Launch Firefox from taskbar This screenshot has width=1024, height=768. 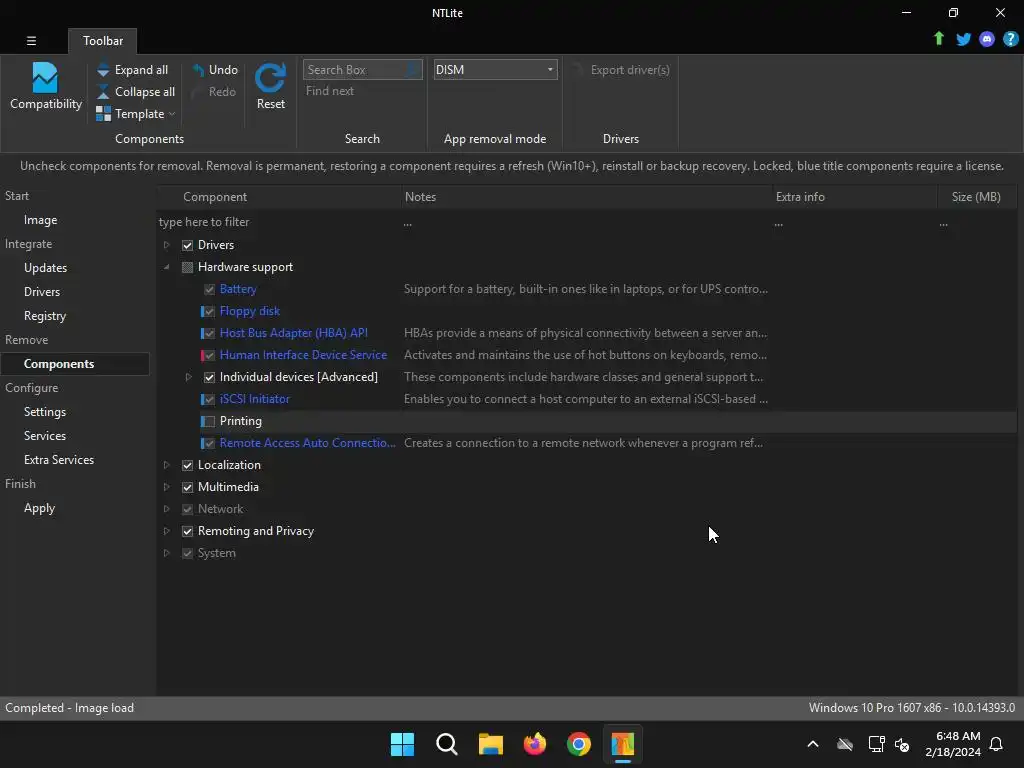(535, 744)
